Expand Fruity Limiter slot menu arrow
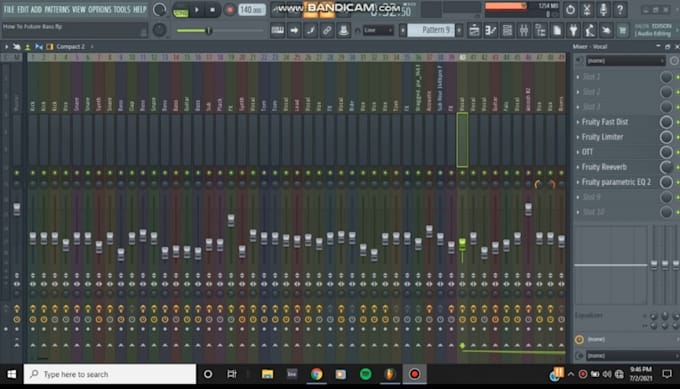This screenshot has height=389, width=680. click(x=578, y=137)
